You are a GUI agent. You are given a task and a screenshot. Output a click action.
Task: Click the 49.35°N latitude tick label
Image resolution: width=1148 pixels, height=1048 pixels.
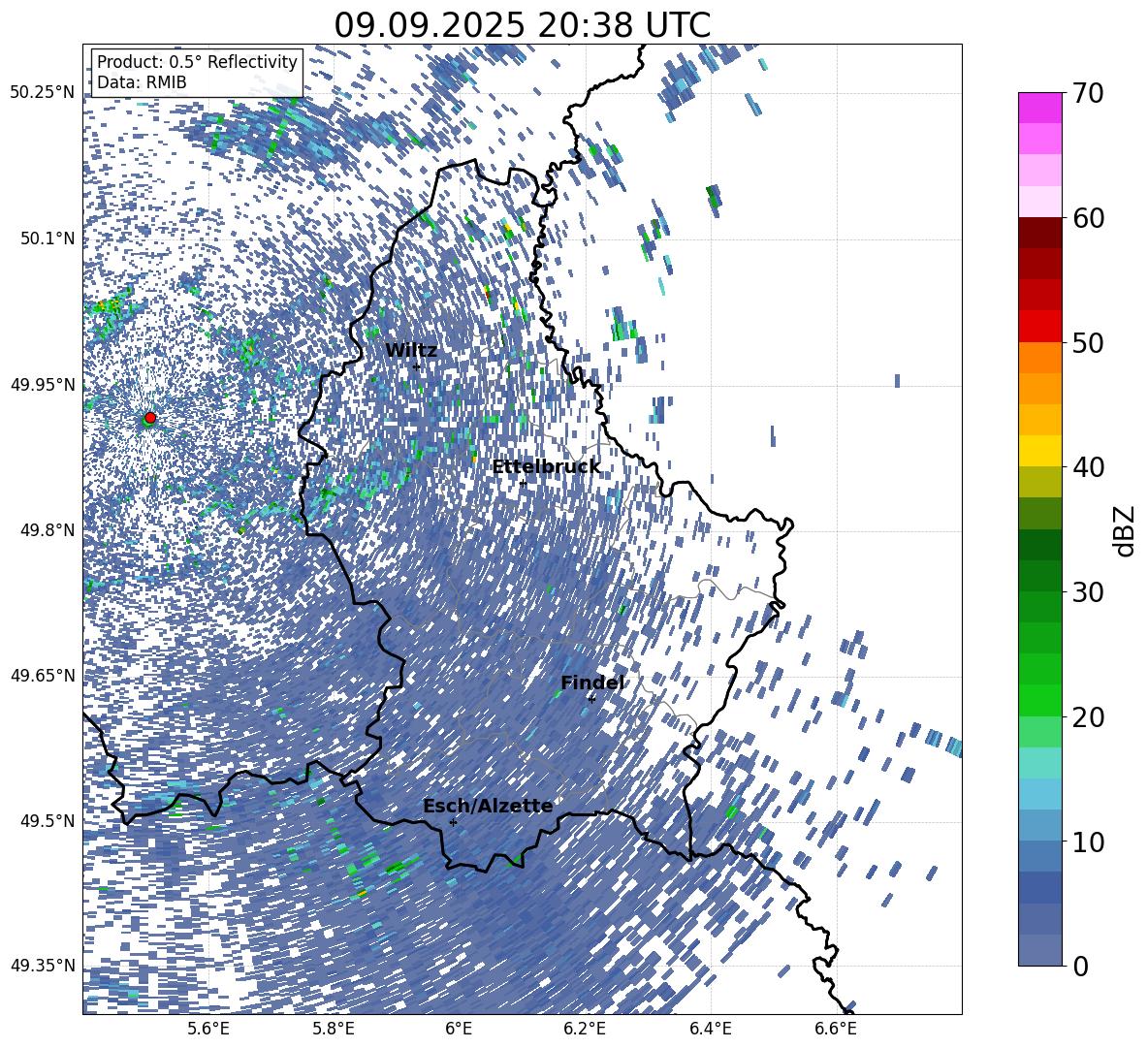43,966
